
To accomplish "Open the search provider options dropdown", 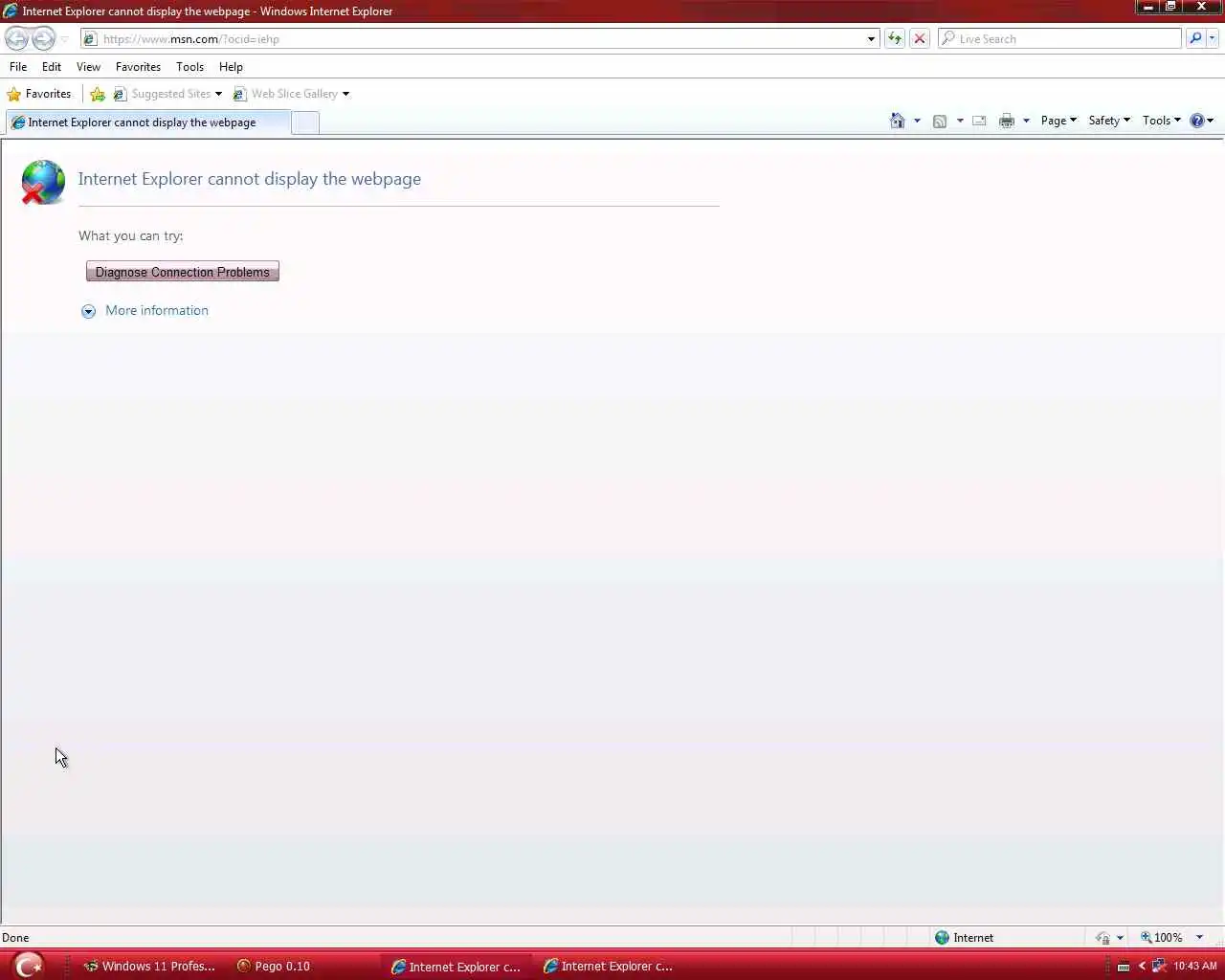I will pos(1213,39).
